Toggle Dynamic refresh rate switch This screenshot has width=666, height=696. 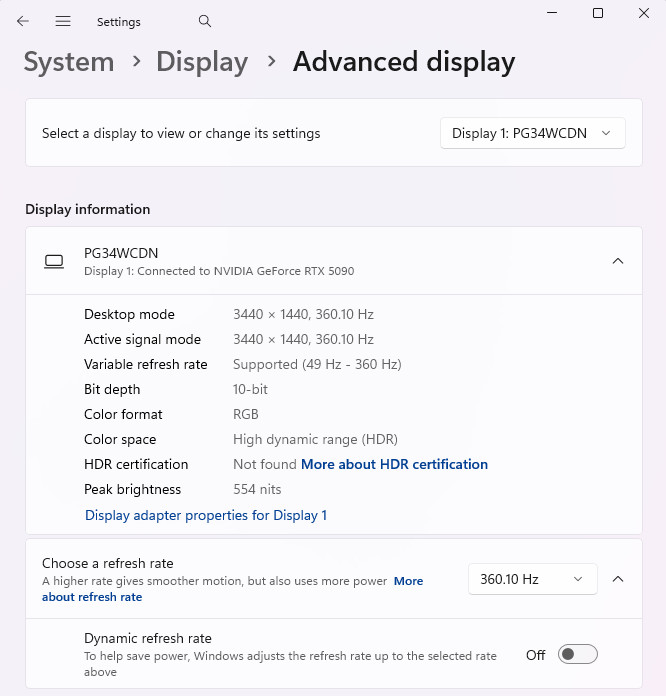[577, 654]
